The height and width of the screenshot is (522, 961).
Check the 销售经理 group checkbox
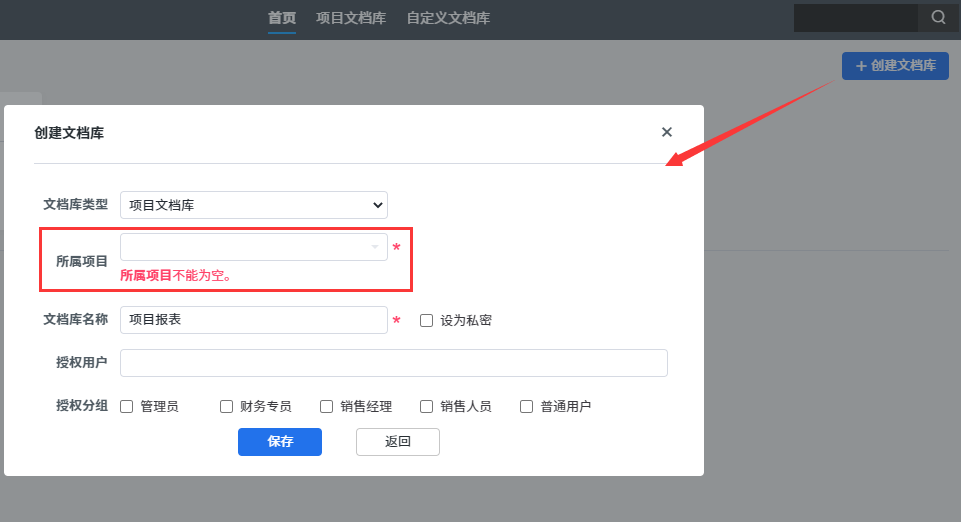coord(326,407)
